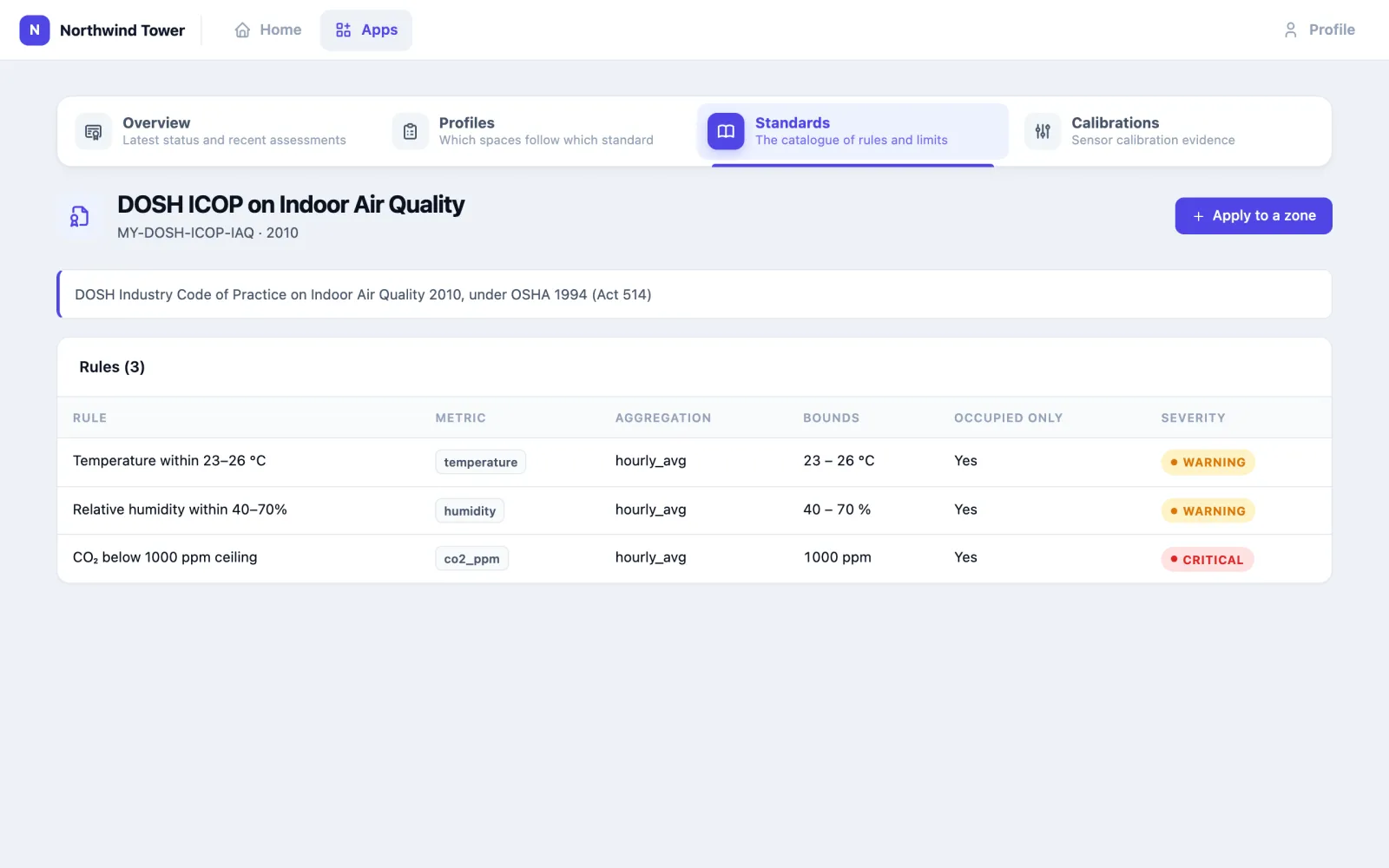Screen dimensions: 1389x868
Task: Click the co2_ppm metric tag
Action: tap(471, 559)
